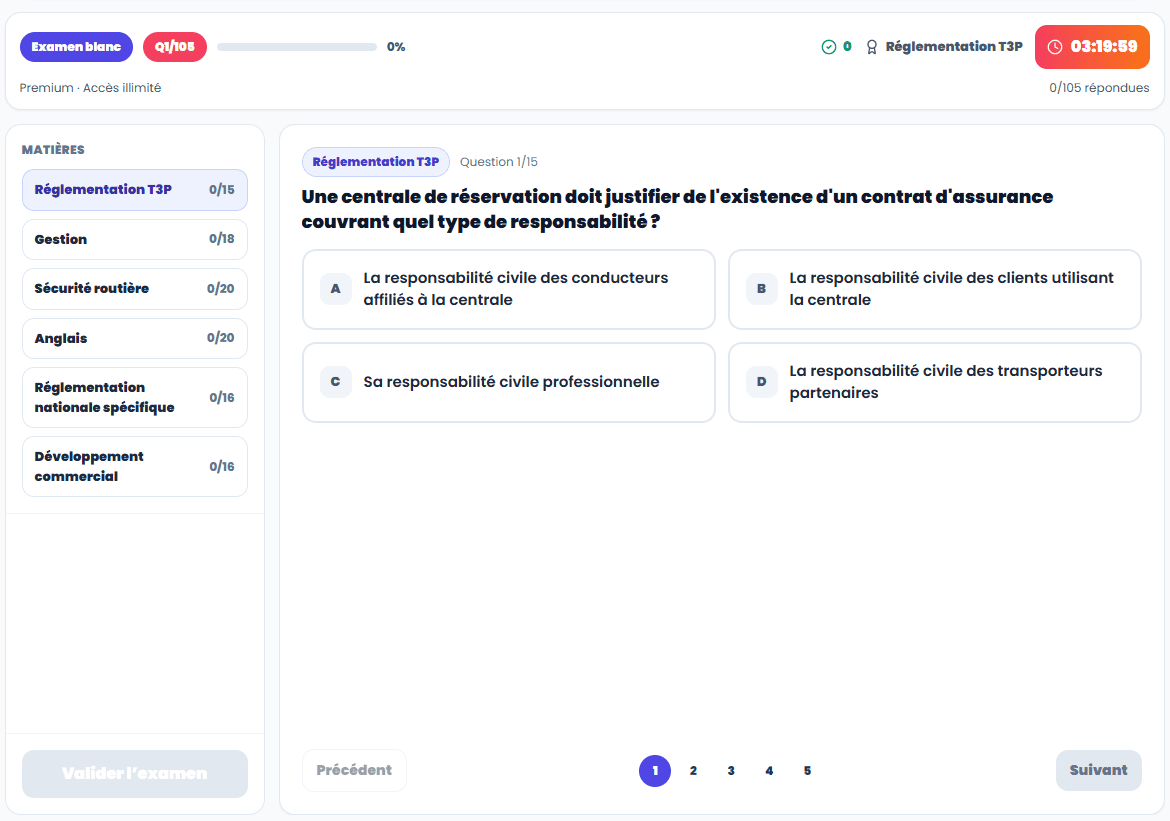This screenshot has width=1170, height=821.
Task: Jump to question page 5
Action: (x=807, y=771)
